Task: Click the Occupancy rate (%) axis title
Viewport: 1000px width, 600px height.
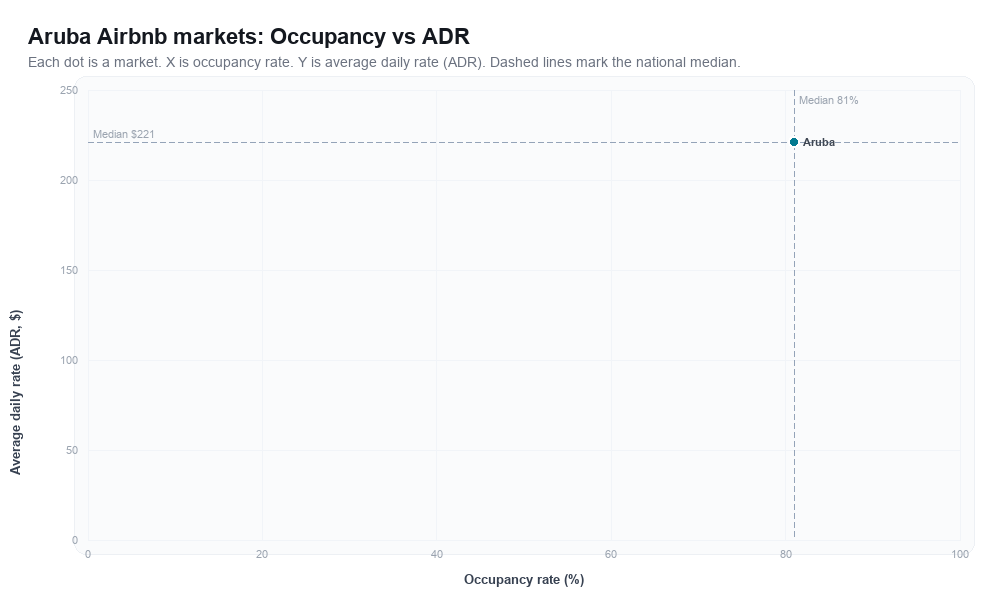Action: click(x=524, y=580)
